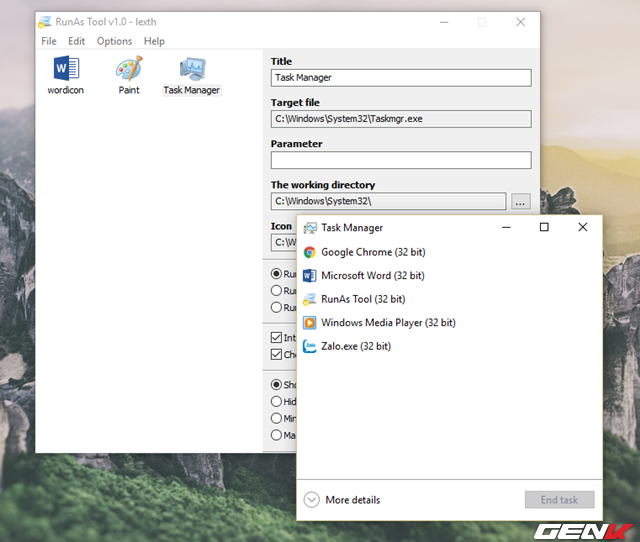Expand More details in Task Manager
Viewport: 640px width, 542px height.
pyautogui.click(x=341, y=500)
